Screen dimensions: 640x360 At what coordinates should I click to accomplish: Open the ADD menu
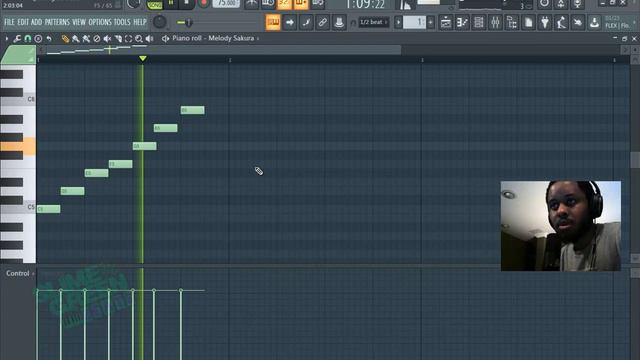pos(36,22)
